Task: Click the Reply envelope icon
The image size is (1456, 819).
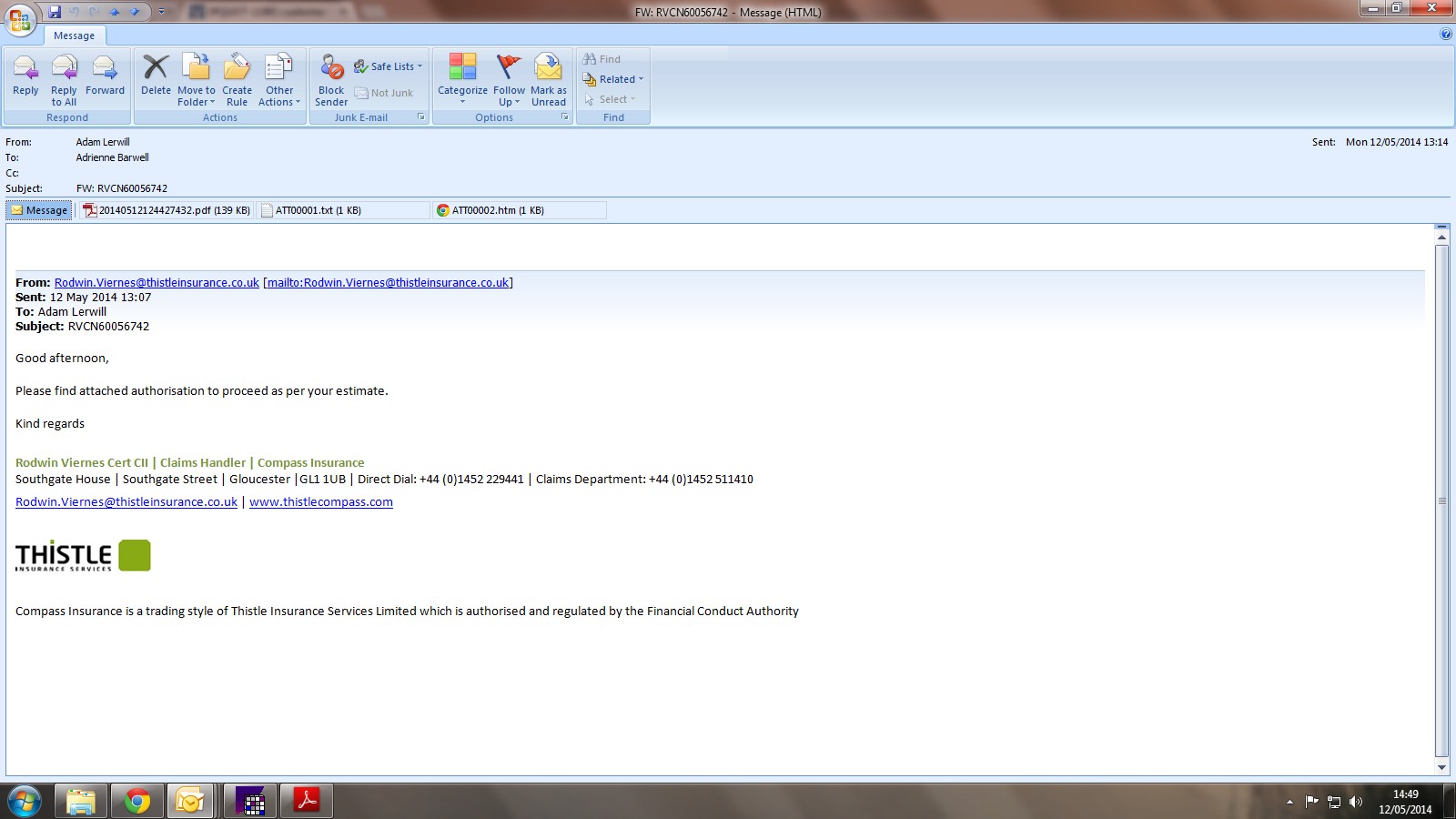Action: [x=25, y=67]
